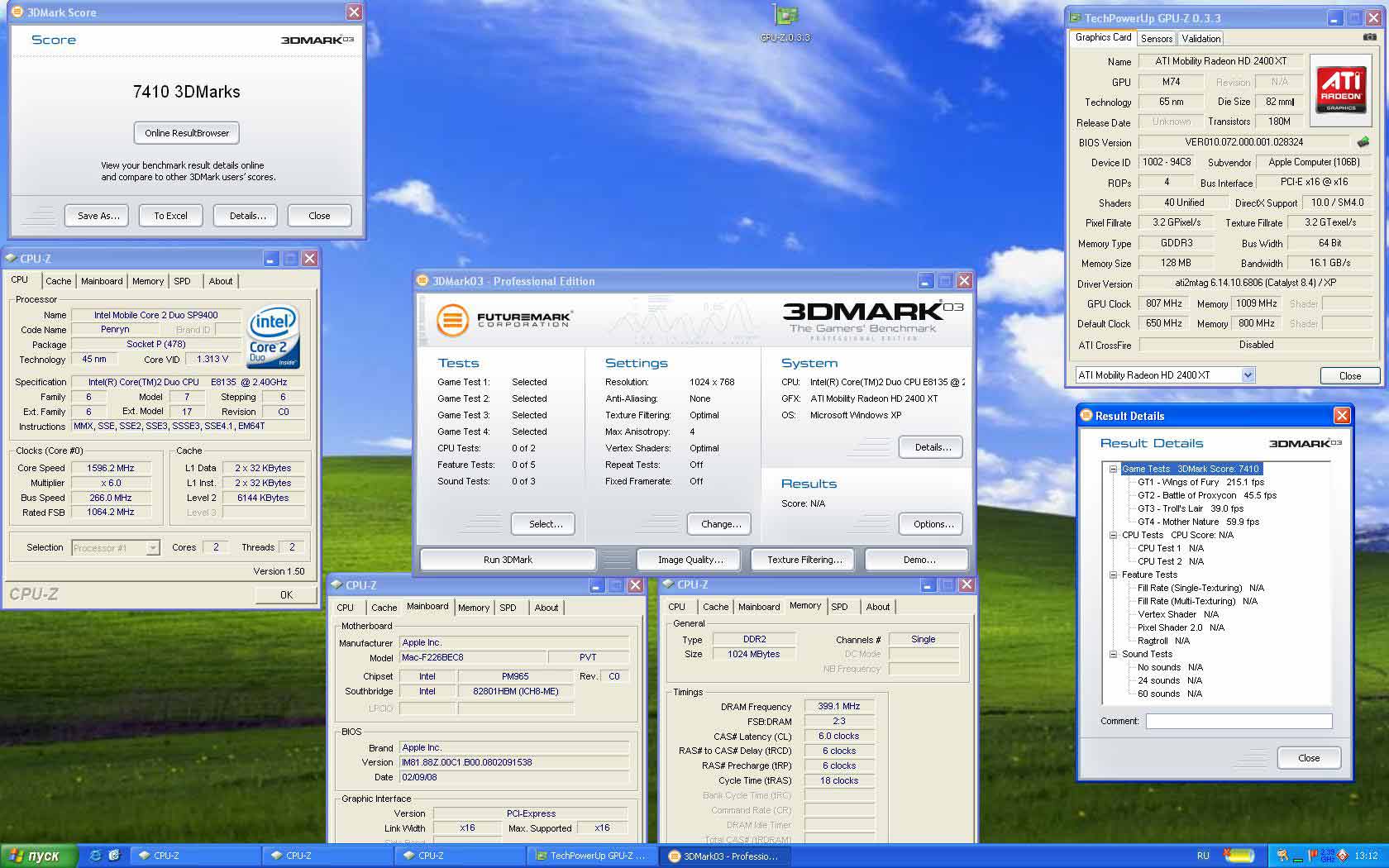Viewport: 1389px width, 868px height.
Task: Select the Pixel Shader 2.0 result row
Action: click(1181, 627)
